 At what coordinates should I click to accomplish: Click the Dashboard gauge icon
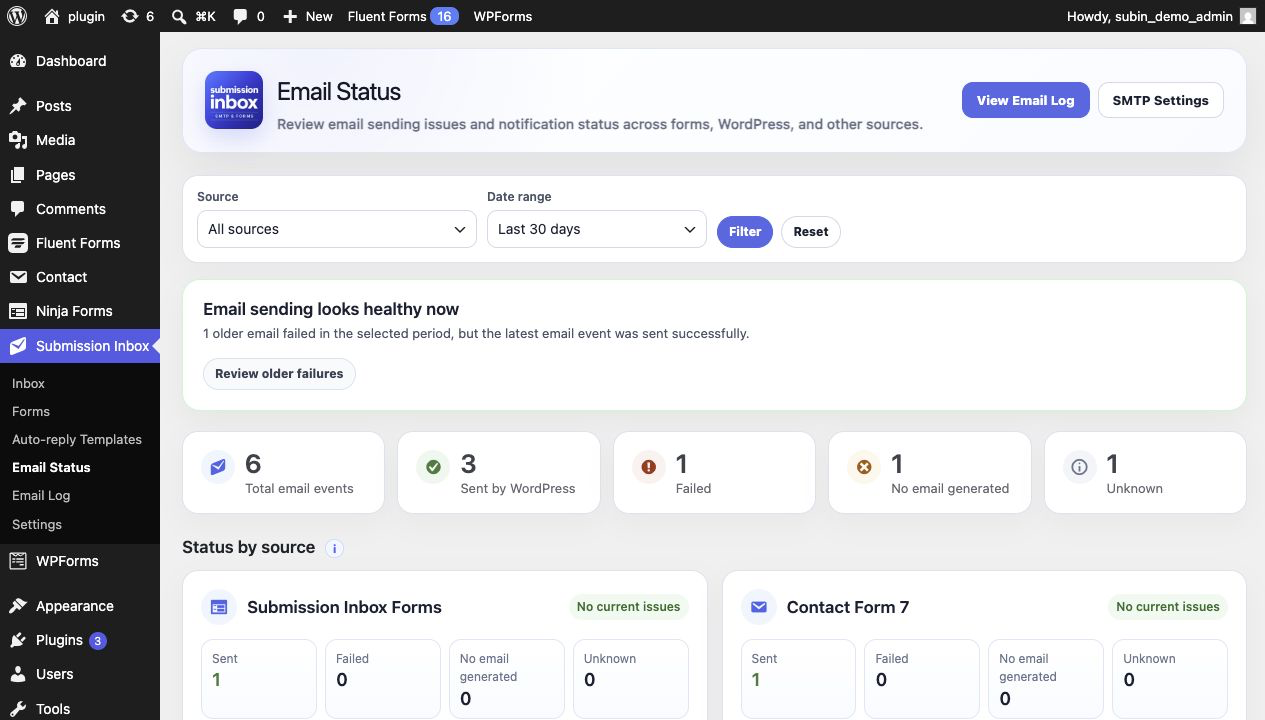[18, 61]
